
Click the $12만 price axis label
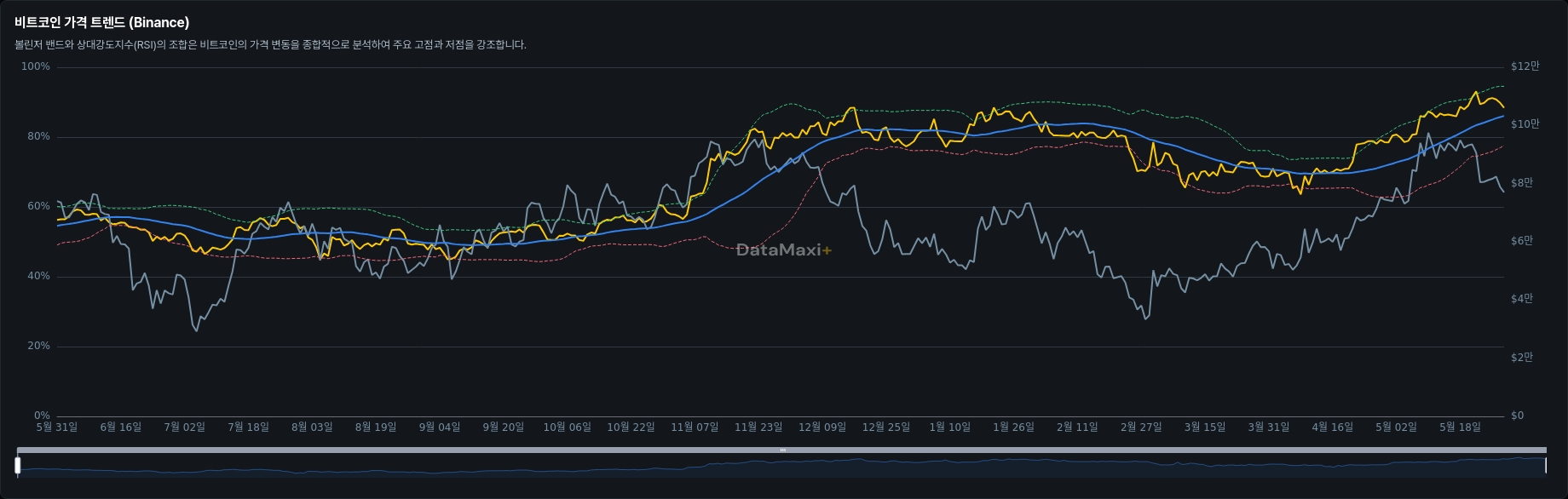coord(1525,66)
